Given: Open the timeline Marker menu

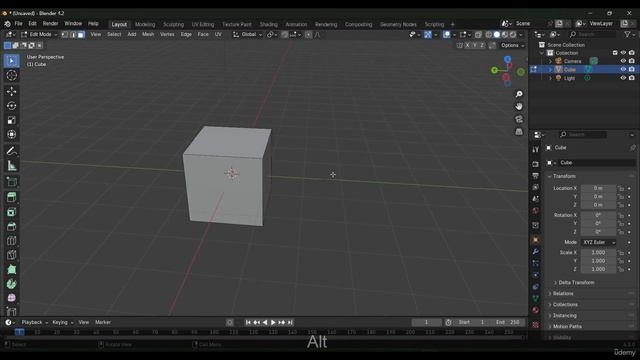Looking at the screenshot, I should (x=103, y=322).
